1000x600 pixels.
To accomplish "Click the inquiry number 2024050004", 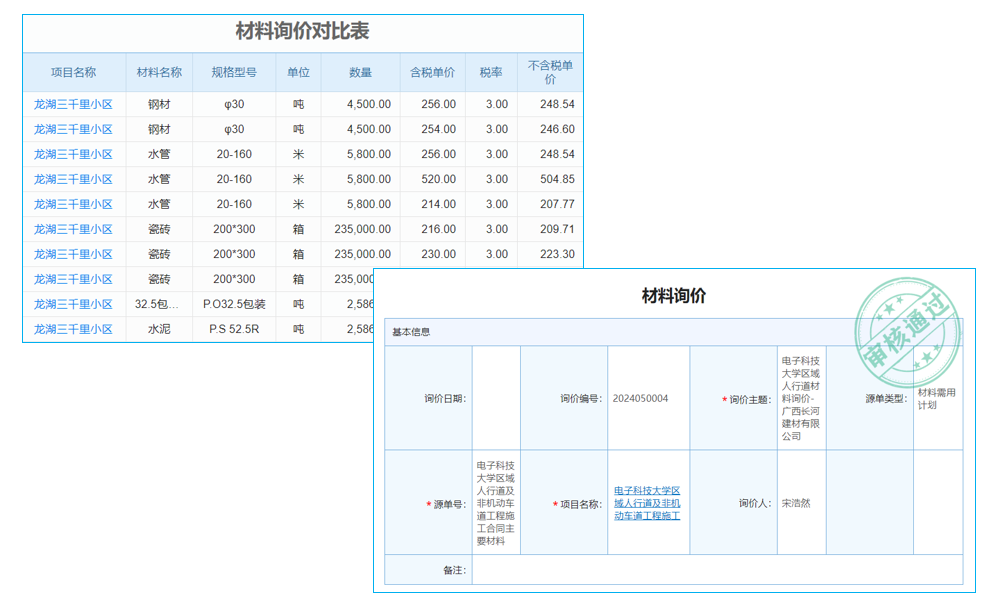I will (x=647, y=397).
